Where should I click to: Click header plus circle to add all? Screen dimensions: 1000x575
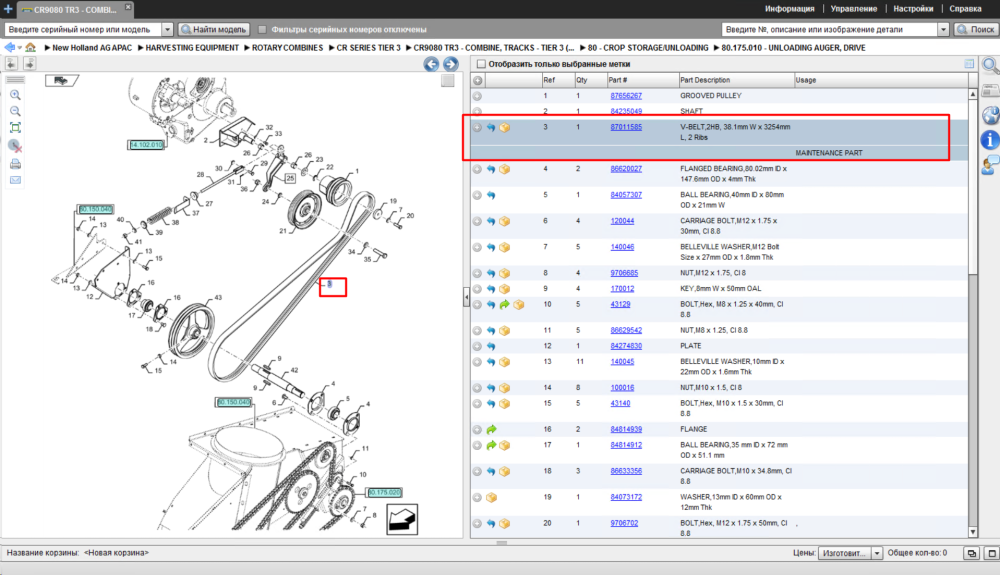tap(477, 80)
